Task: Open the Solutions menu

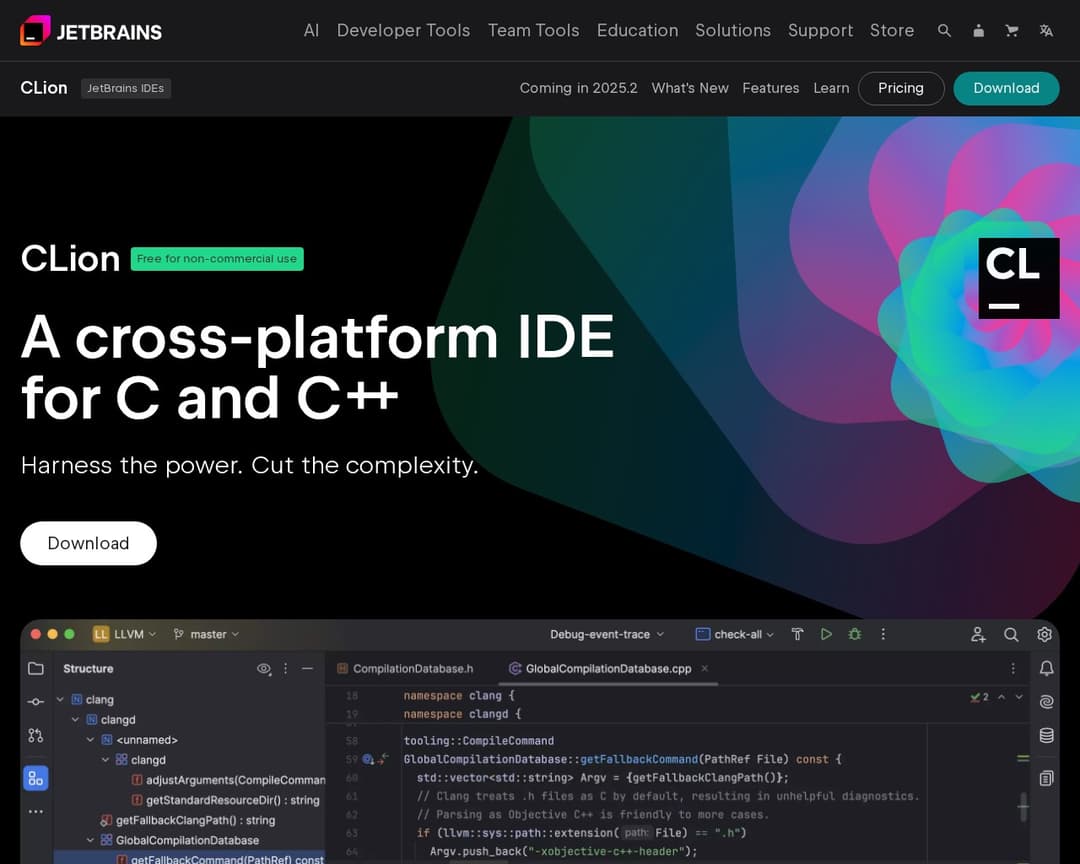Action: coord(733,30)
